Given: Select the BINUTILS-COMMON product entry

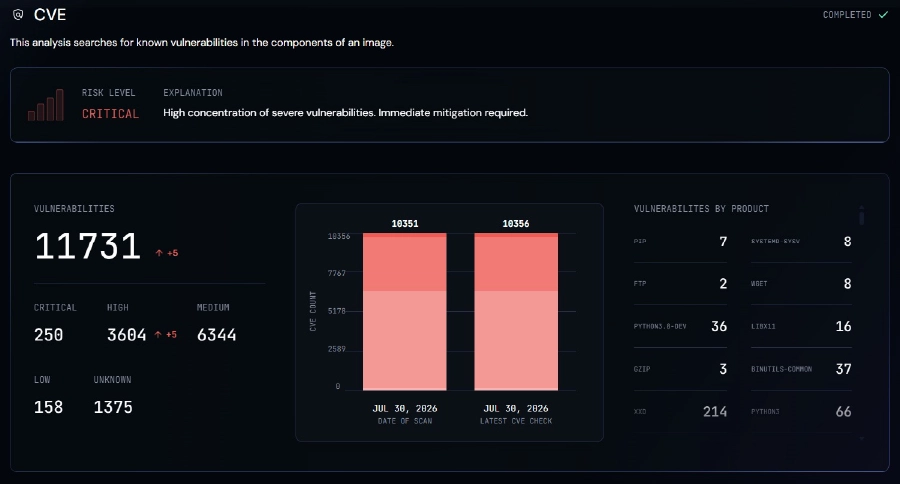Looking at the screenshot, I should pyautogui.click(x=801, y=369).
